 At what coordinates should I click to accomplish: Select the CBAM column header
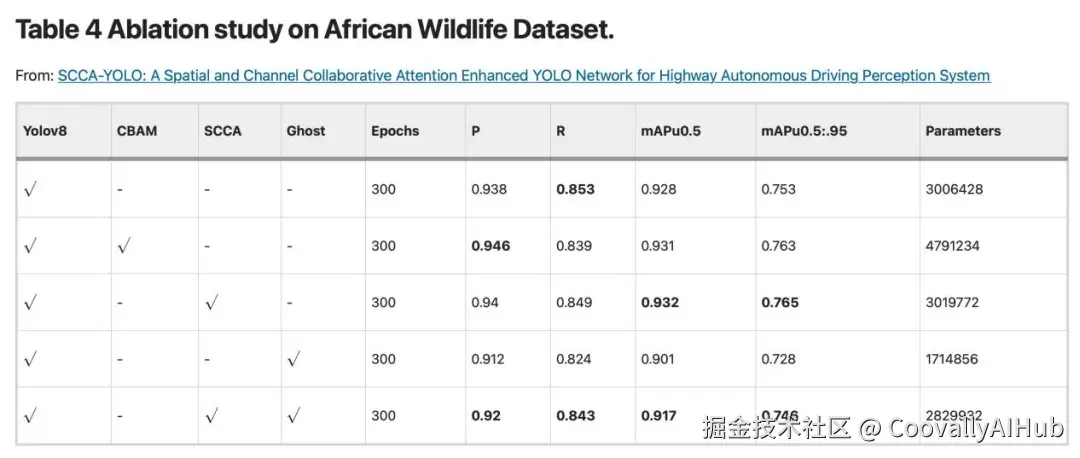(137, 131)
